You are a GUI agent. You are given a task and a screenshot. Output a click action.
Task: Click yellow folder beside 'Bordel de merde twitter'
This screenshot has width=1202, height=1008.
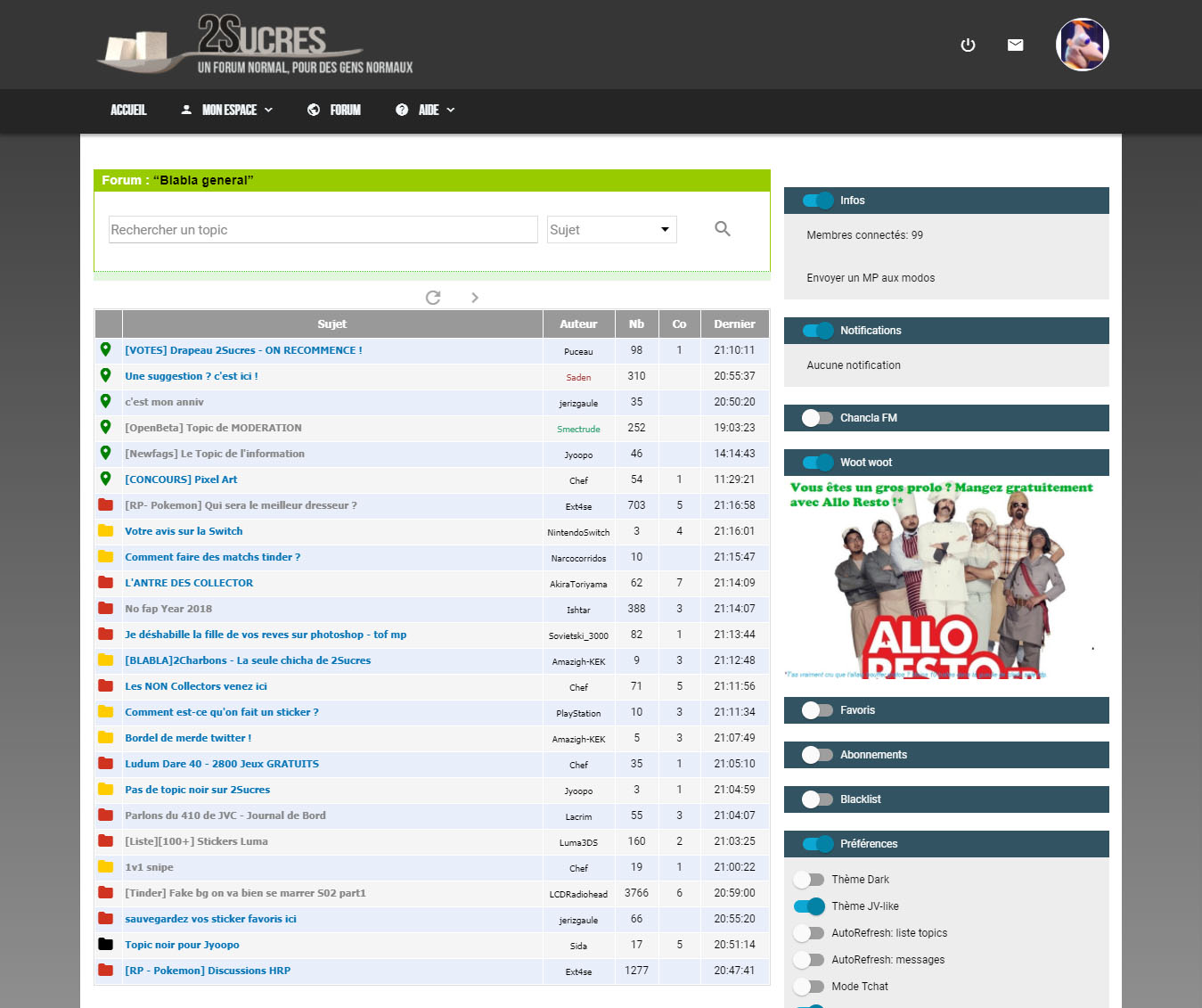[x=105, y=737]
